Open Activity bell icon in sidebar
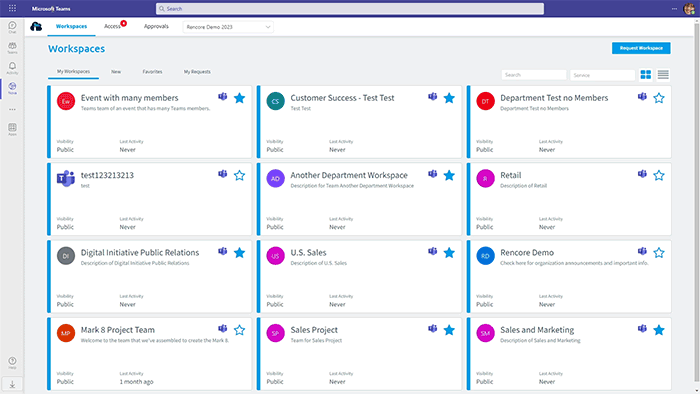700x394 pixels. (x=12, y=68)
